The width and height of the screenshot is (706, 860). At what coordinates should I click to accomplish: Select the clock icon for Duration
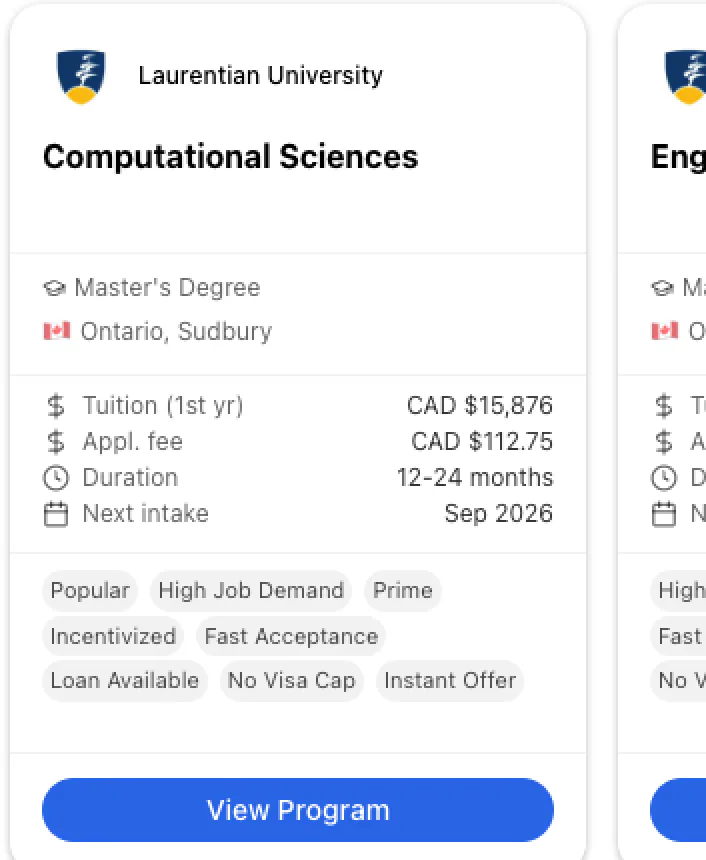click(x=56, y=477)
